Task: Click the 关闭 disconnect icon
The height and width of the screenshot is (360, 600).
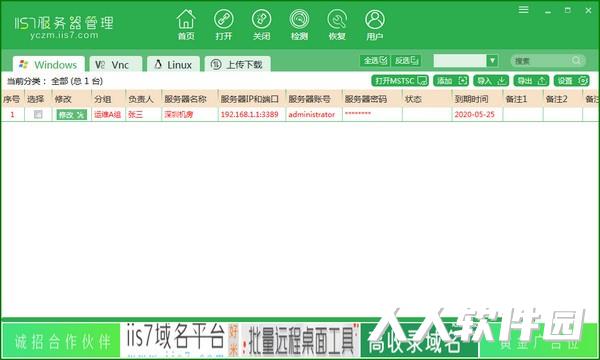Action: tap(261, 24)
